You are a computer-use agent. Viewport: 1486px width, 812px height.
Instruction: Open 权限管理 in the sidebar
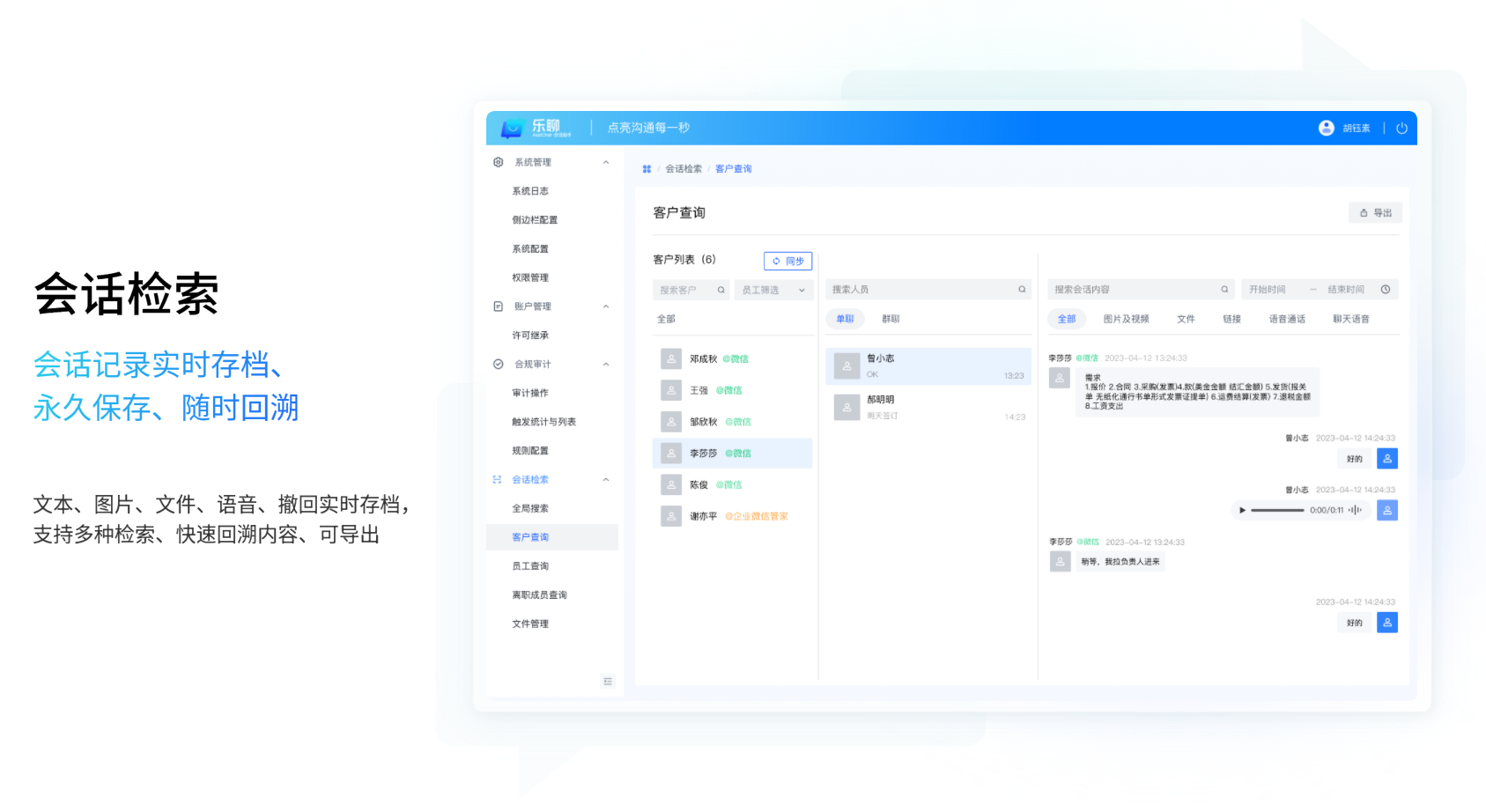530,277
